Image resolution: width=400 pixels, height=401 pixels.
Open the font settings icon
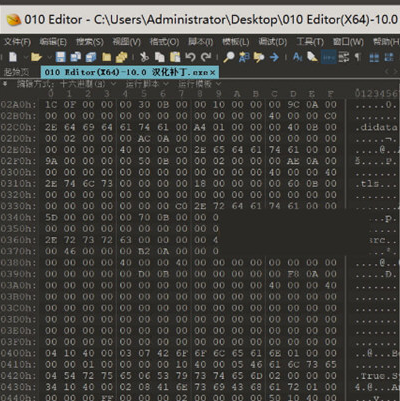point(297,57)
